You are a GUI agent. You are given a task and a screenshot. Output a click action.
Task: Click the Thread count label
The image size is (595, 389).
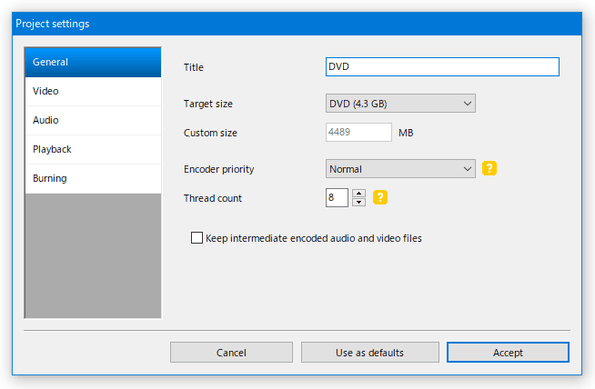click(212, 198)
